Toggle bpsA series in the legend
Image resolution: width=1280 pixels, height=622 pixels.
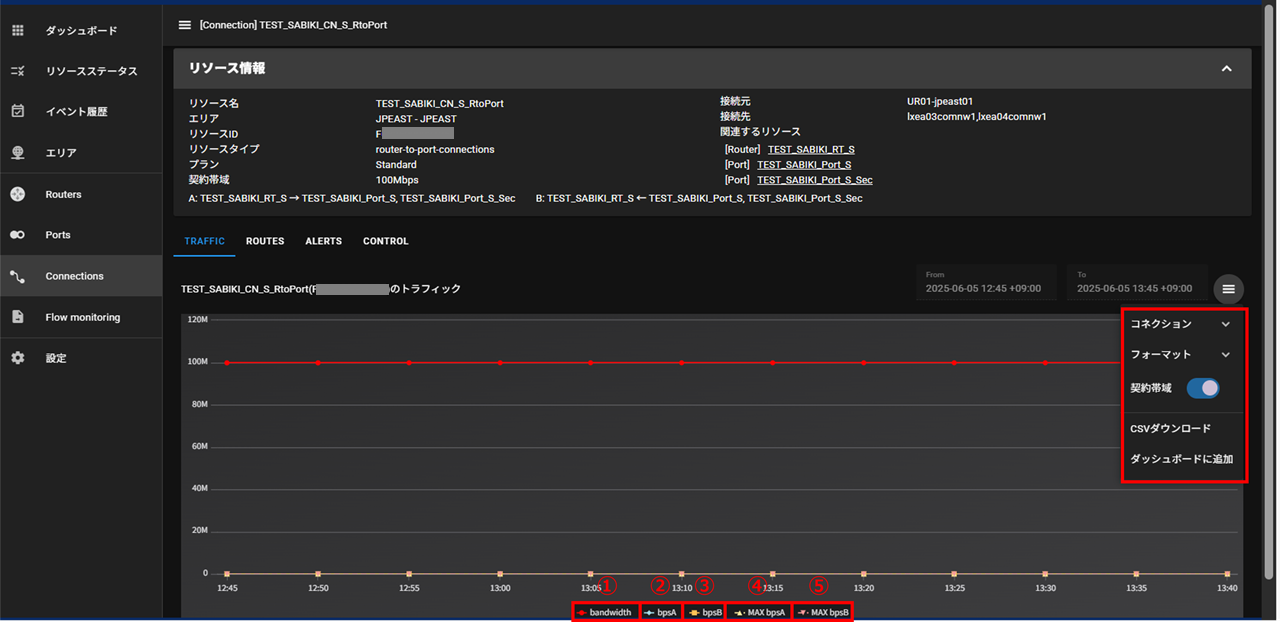pos(660,612)
